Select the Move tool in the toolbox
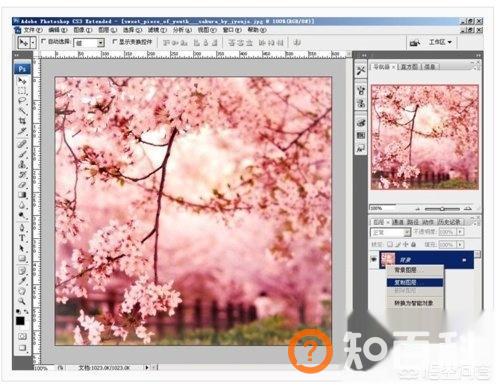 click(22, 81)
